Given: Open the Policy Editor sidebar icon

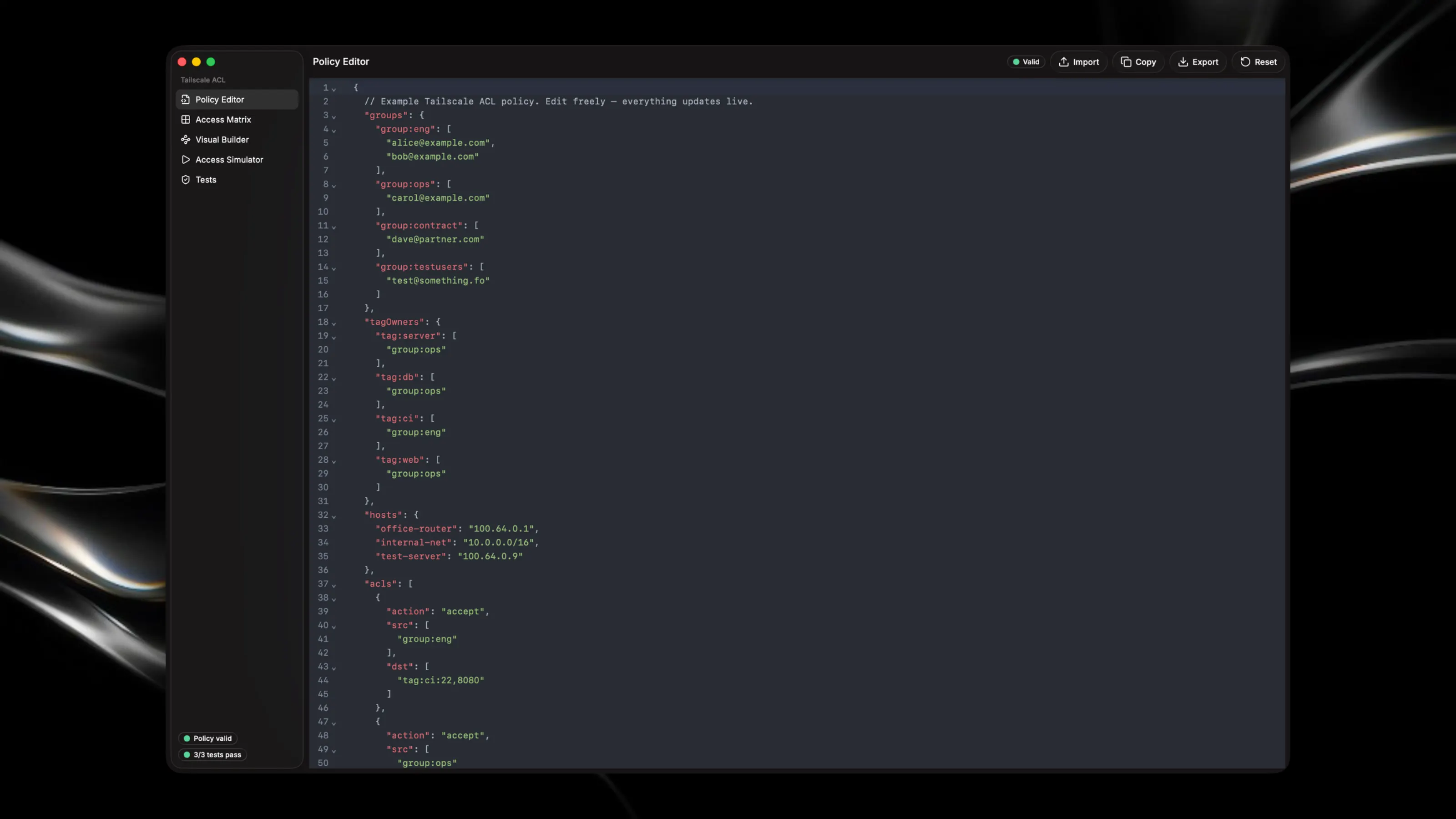Looking at the screenshot, I should [185, 100].
